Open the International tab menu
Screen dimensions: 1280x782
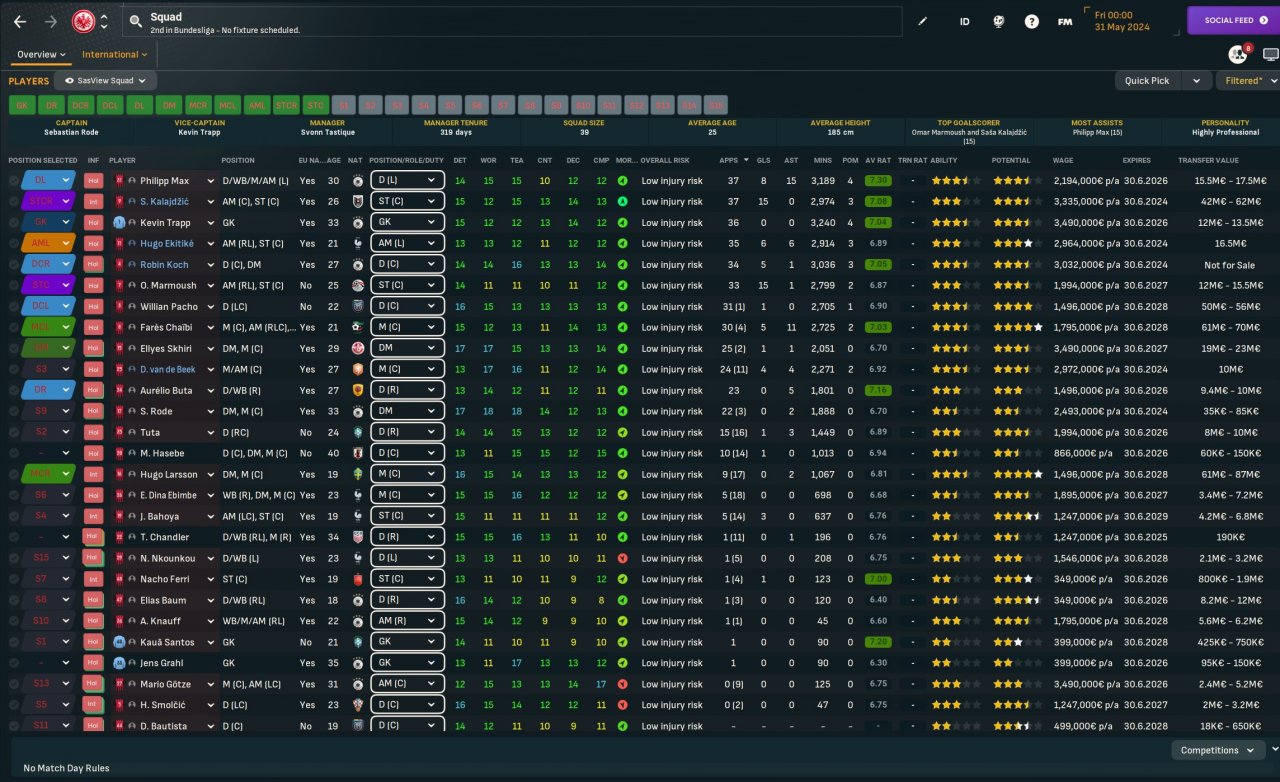click(114, 55)
